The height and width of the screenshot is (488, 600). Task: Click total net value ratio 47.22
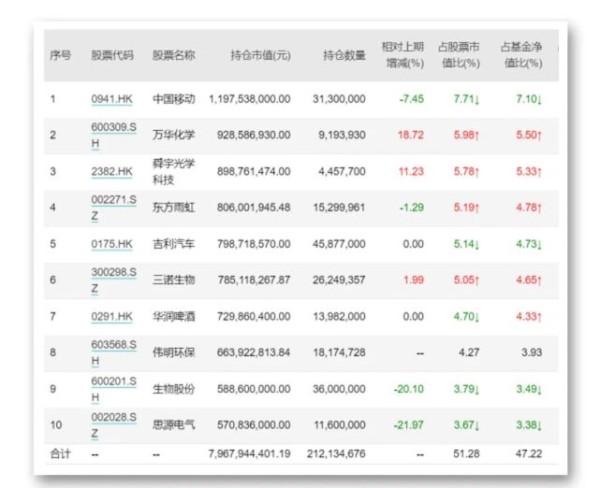coord(529,454)
